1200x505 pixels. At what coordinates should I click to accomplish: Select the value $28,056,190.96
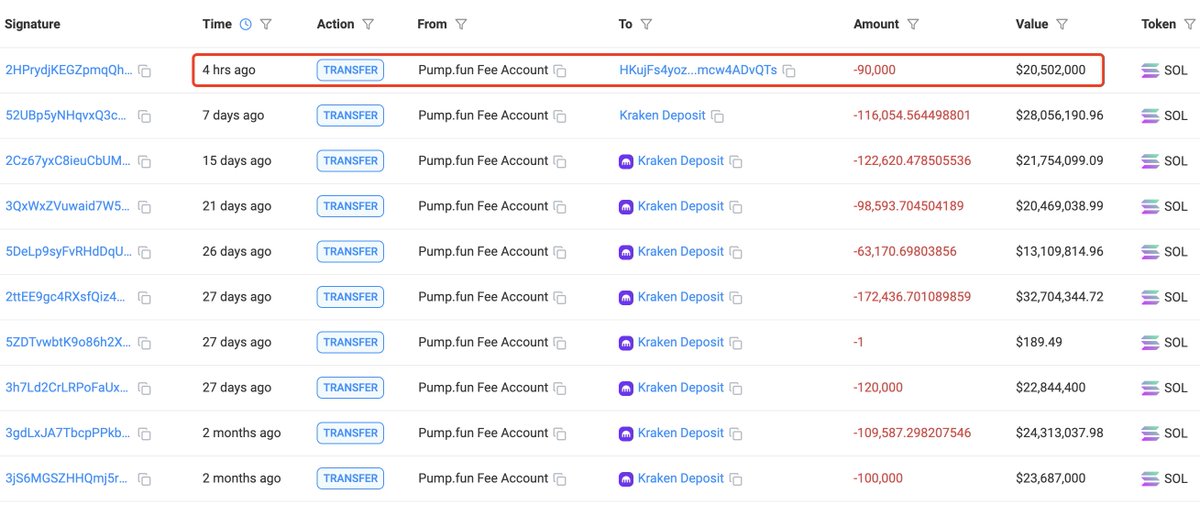pyautogui.click(x=1060, y=115)
